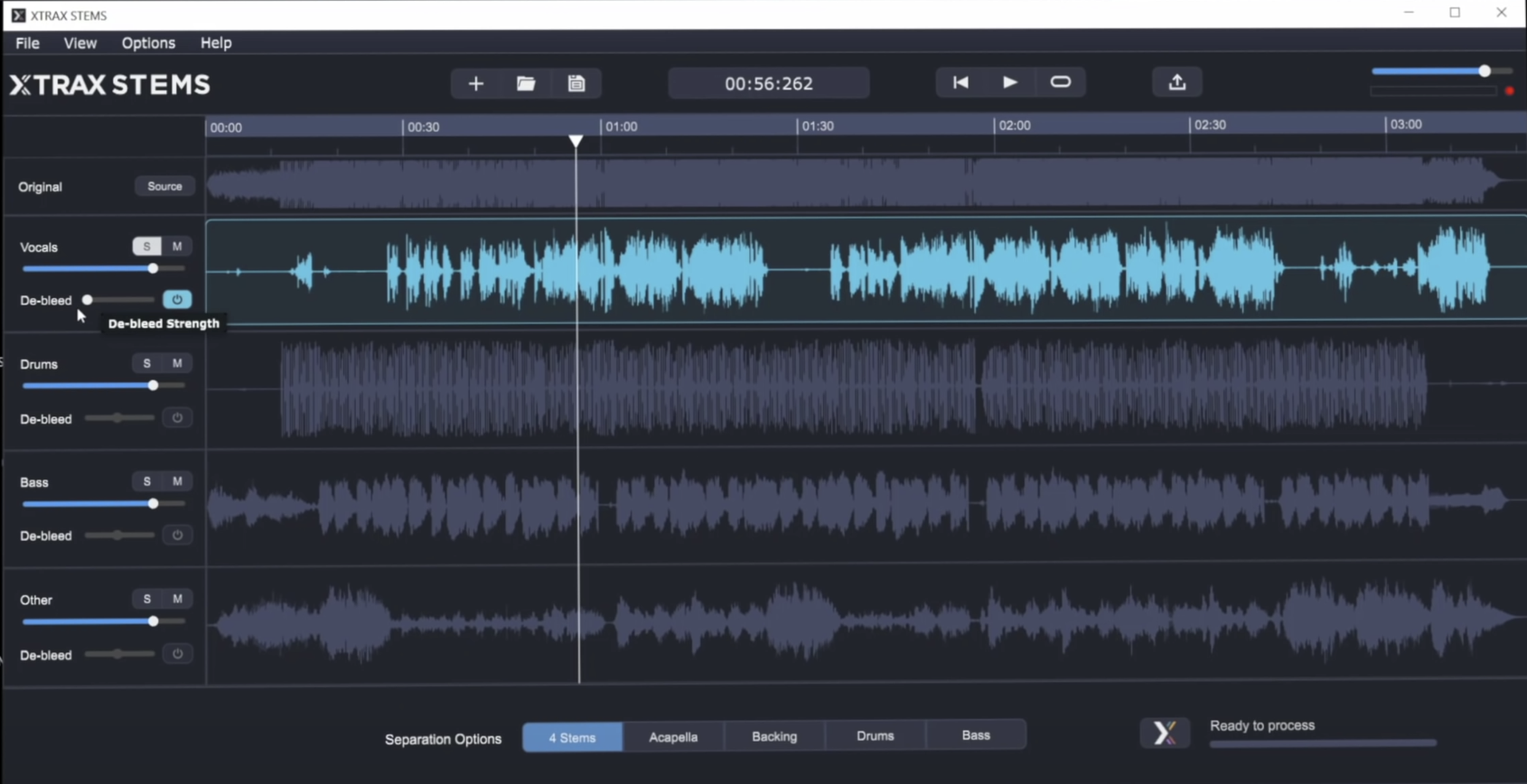Start playback with the play button

pyautogui.click(x=1010, y=82)
